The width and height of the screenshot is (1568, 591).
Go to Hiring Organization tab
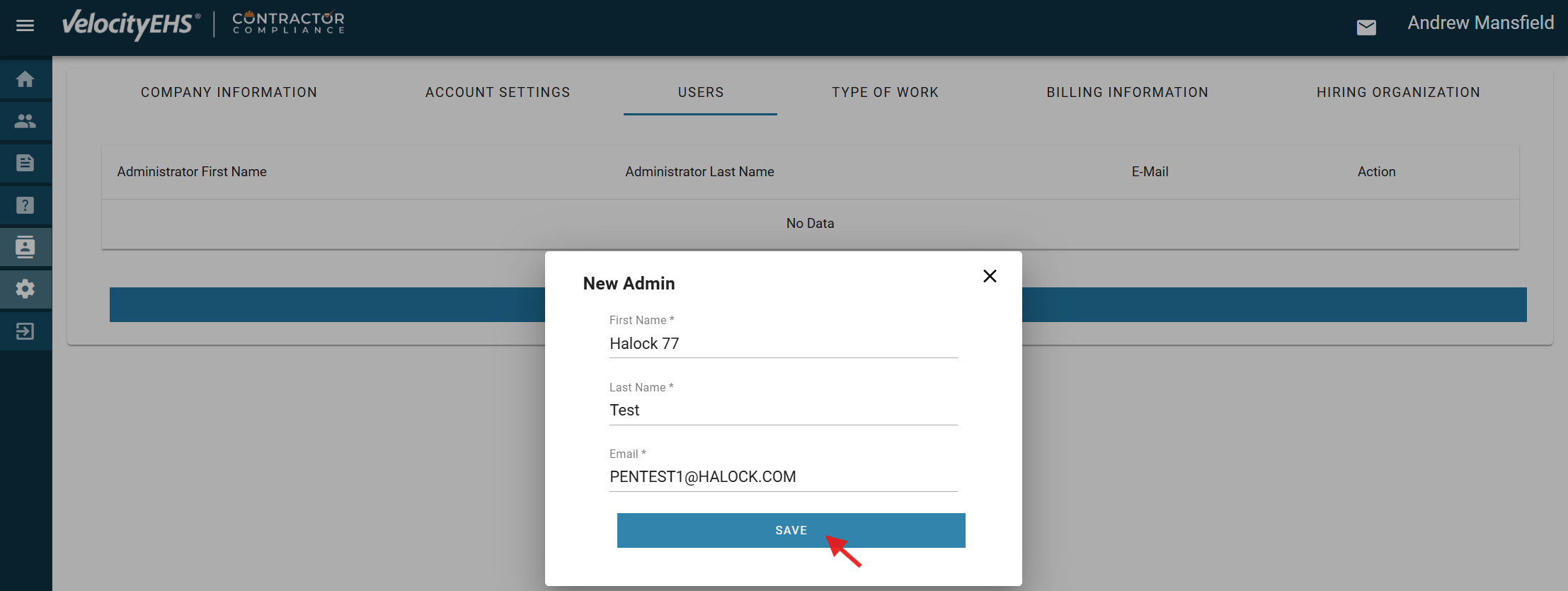1398,93
